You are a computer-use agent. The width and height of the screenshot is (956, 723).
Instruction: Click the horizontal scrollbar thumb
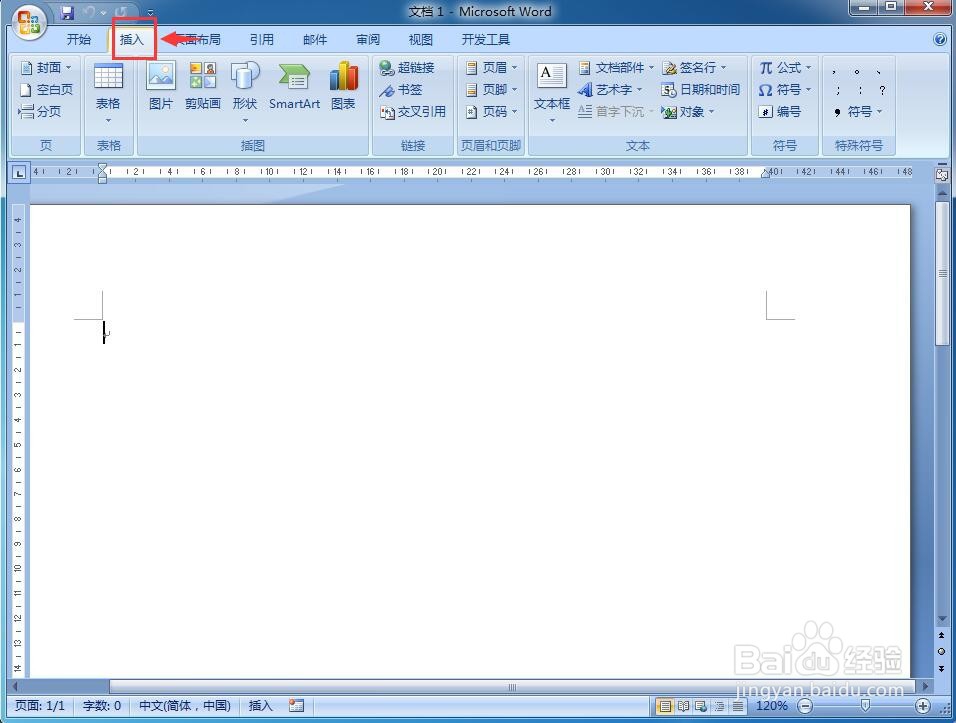click(512, 687)
